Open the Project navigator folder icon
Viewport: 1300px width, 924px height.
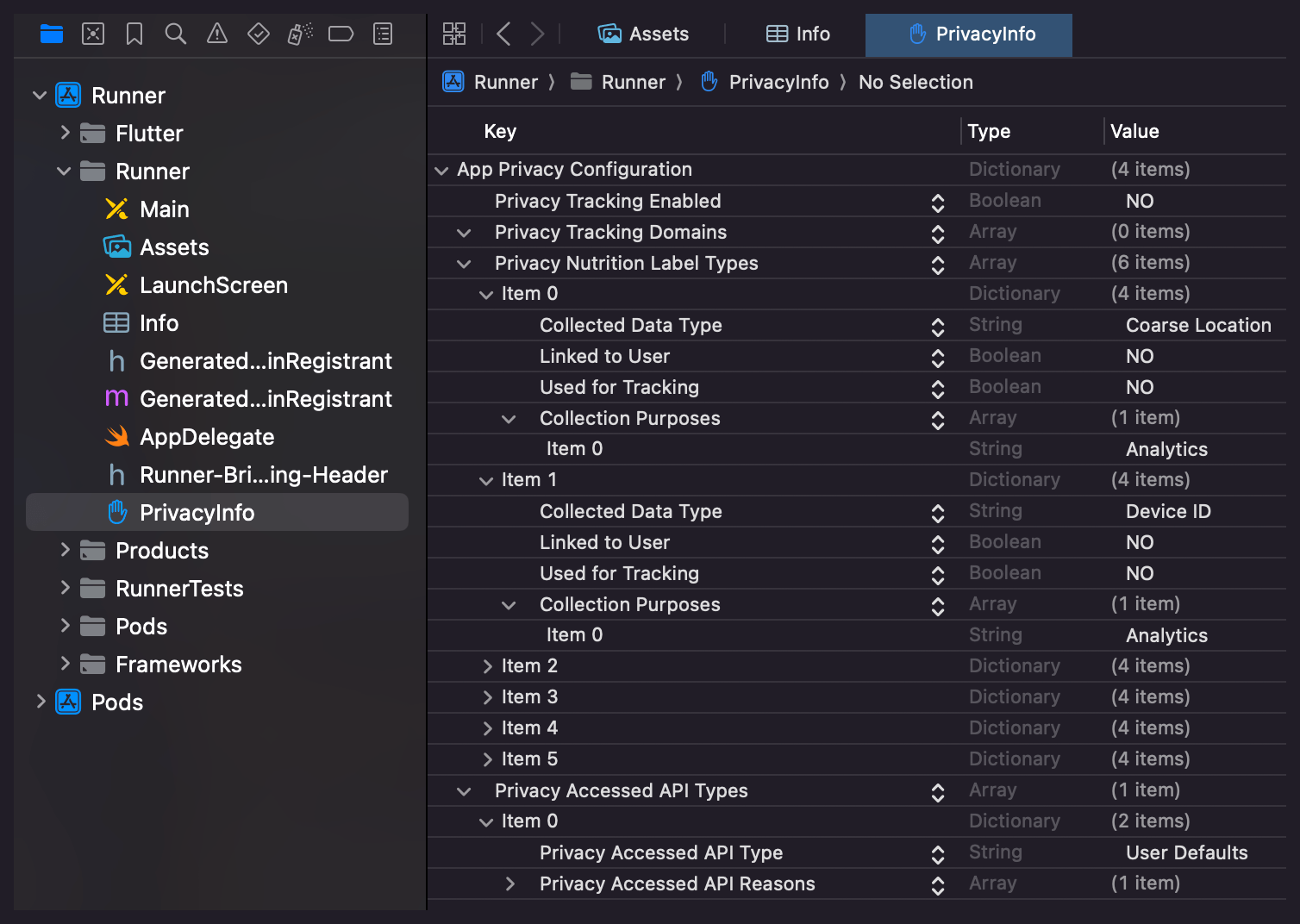click(x=52, y=34)
